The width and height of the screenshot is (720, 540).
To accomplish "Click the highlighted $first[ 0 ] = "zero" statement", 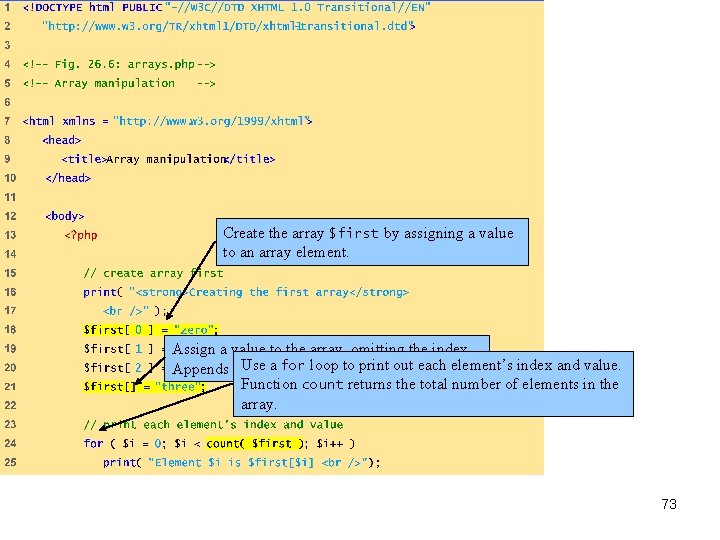I will (x=151, y=330).
